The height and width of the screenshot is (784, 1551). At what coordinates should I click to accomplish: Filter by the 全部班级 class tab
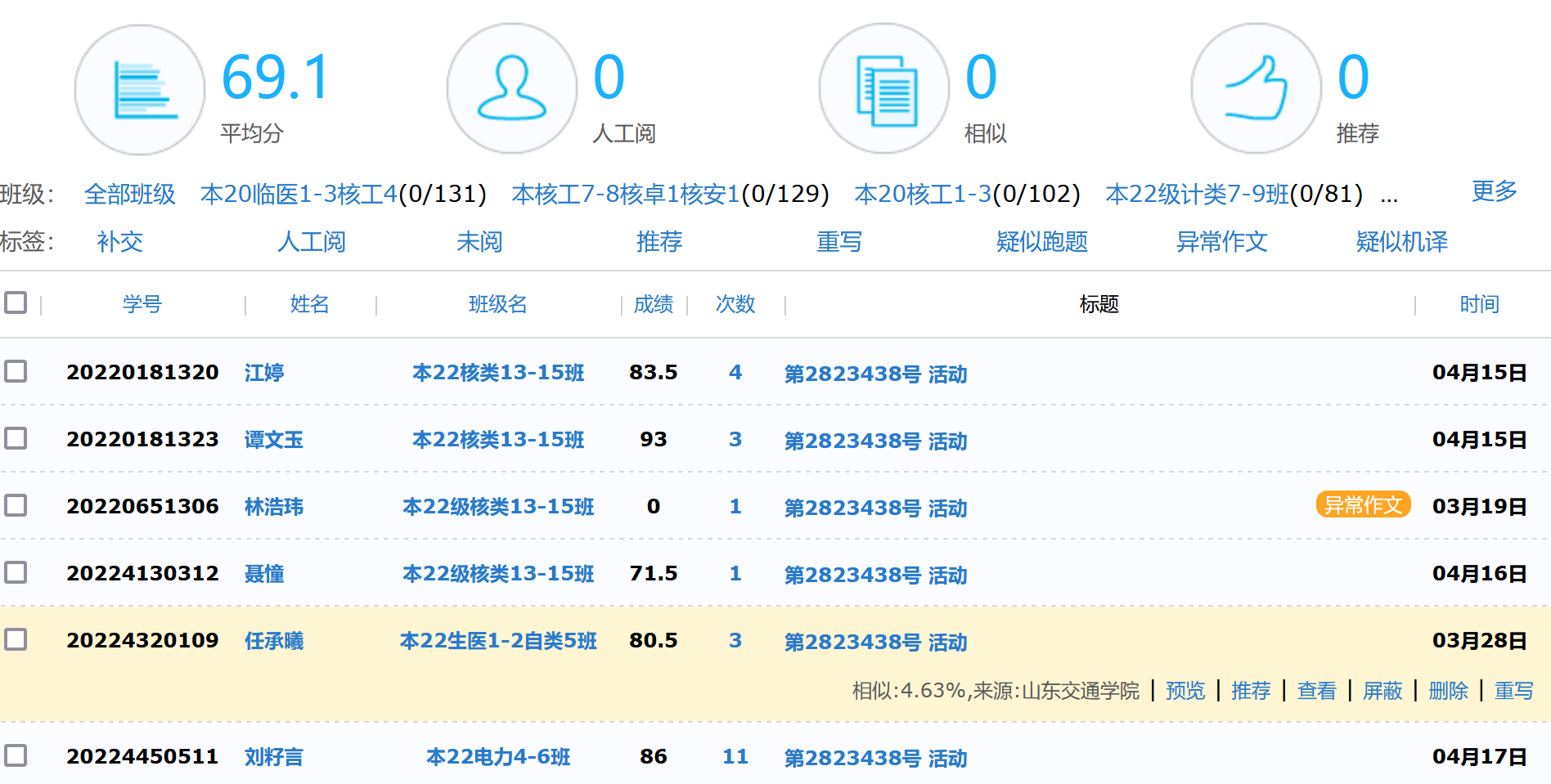129,194
